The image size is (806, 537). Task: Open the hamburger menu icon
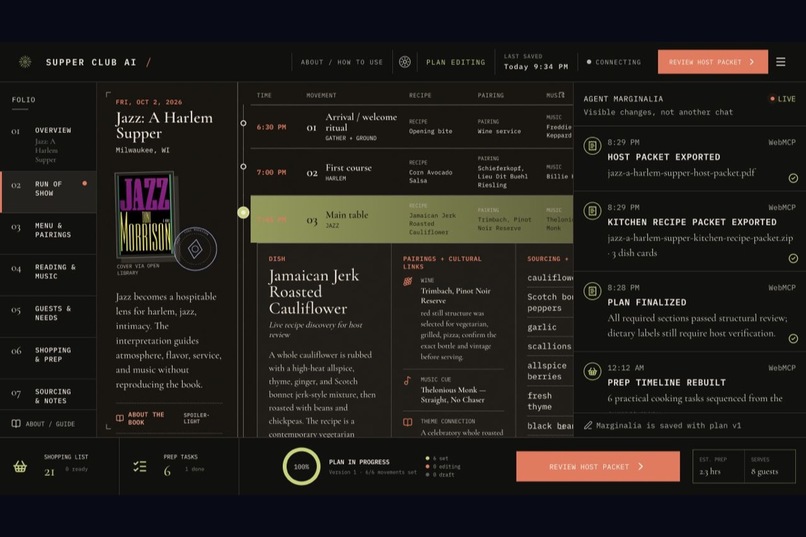coord(780,62)
